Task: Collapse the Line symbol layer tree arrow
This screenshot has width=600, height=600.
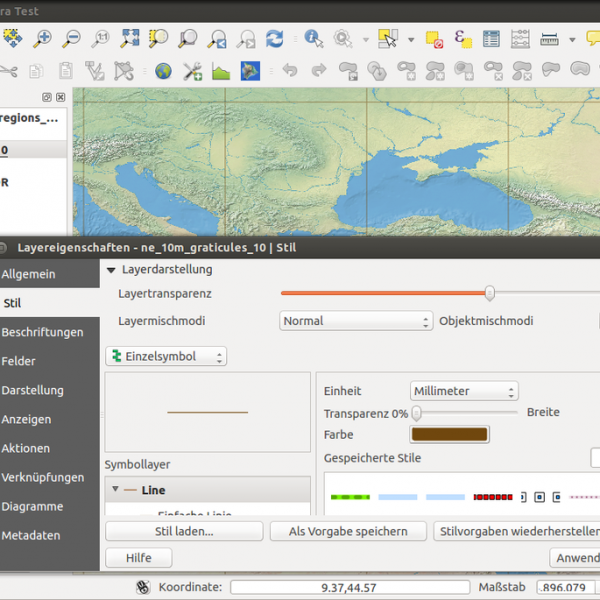Action: click(115, 489)
